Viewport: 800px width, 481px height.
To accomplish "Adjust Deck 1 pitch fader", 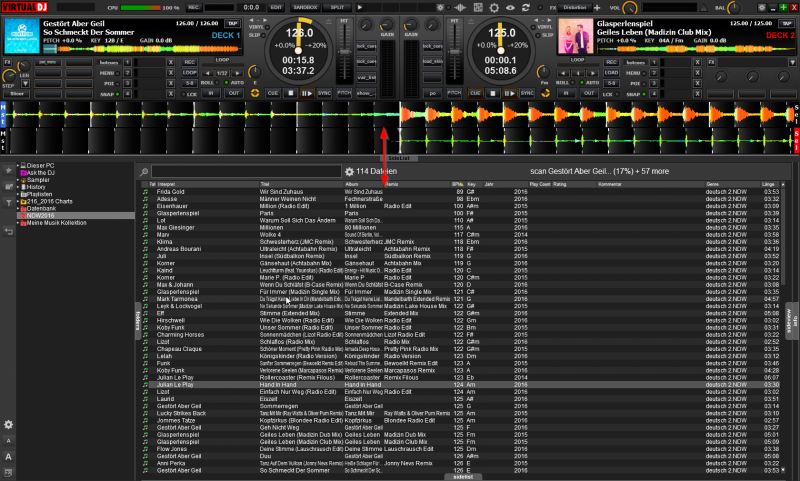I will pos(345,52).
